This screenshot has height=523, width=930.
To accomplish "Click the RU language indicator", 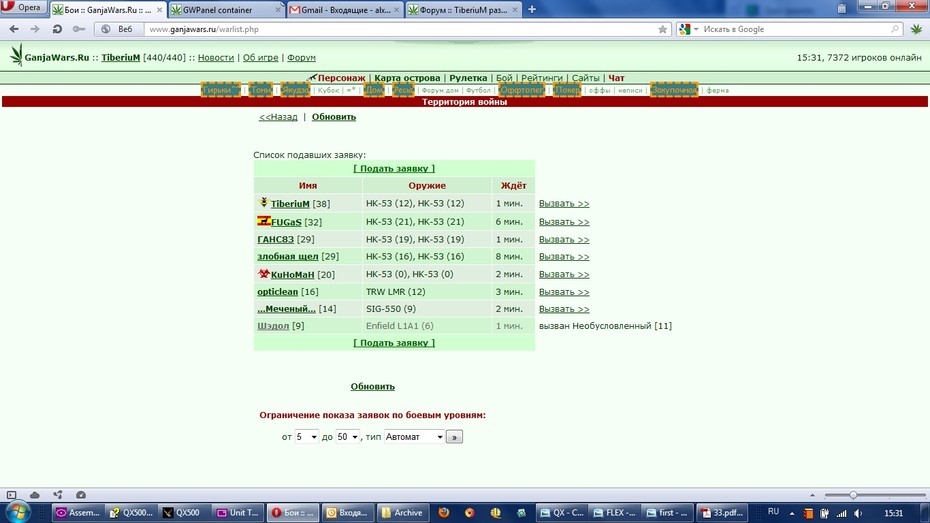I will [773, 512].
